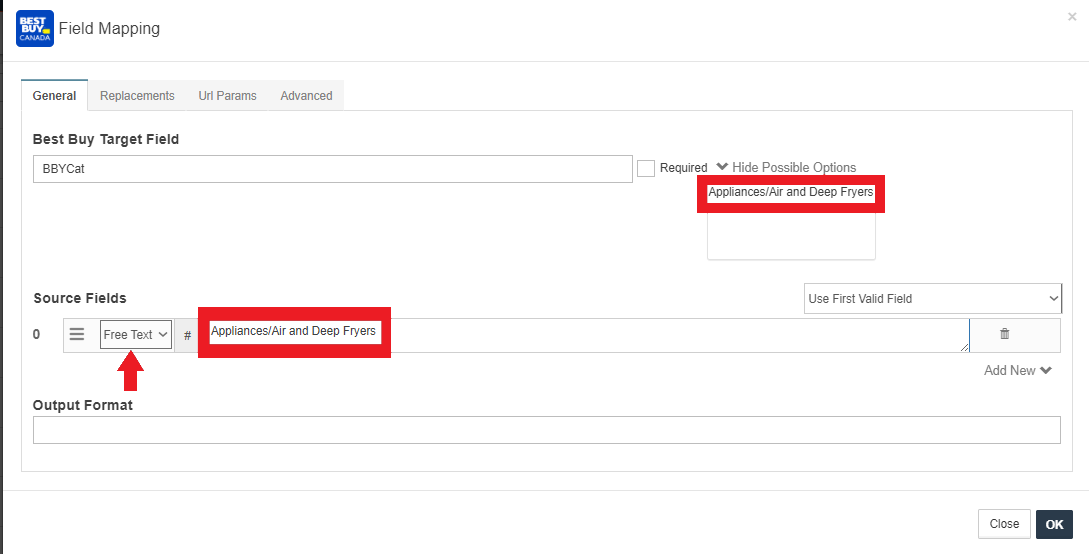Focus the BBYCat target field input

point(333,169)
